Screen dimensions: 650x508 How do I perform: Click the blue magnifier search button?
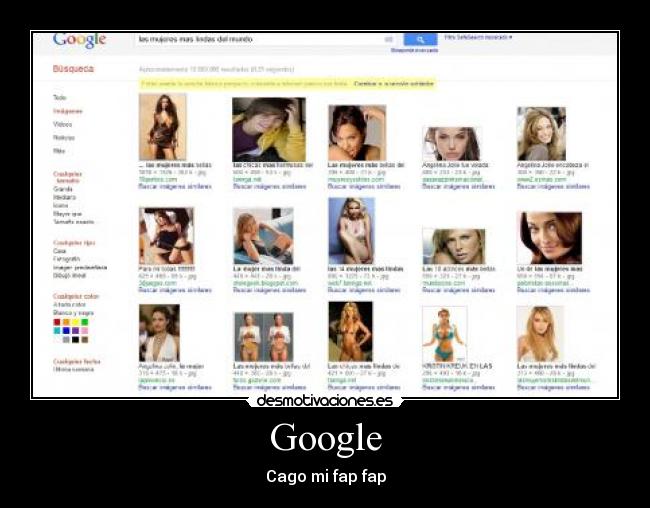420,39
